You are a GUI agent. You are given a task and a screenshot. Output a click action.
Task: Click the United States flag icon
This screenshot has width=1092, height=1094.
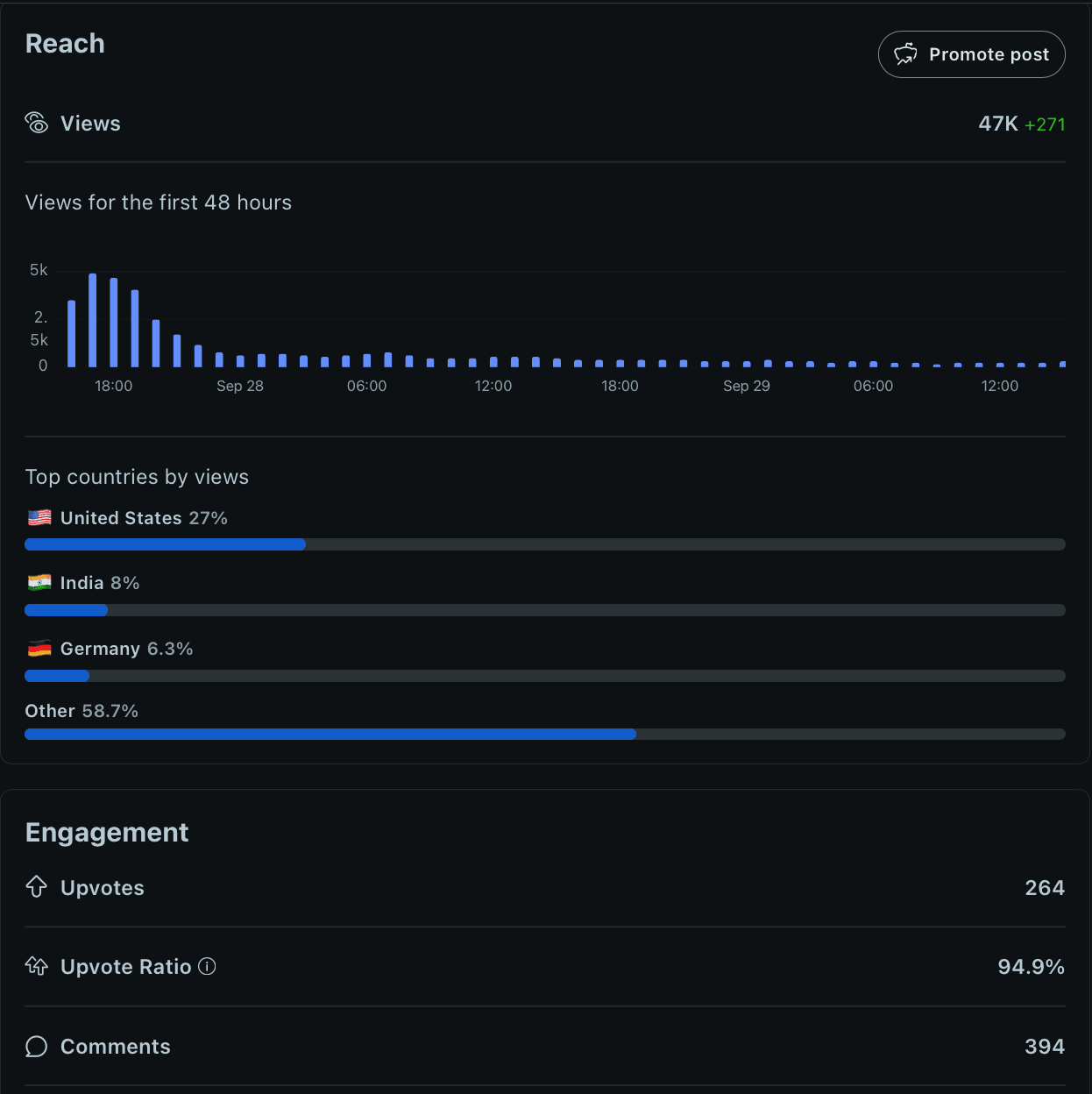point(39,518)
